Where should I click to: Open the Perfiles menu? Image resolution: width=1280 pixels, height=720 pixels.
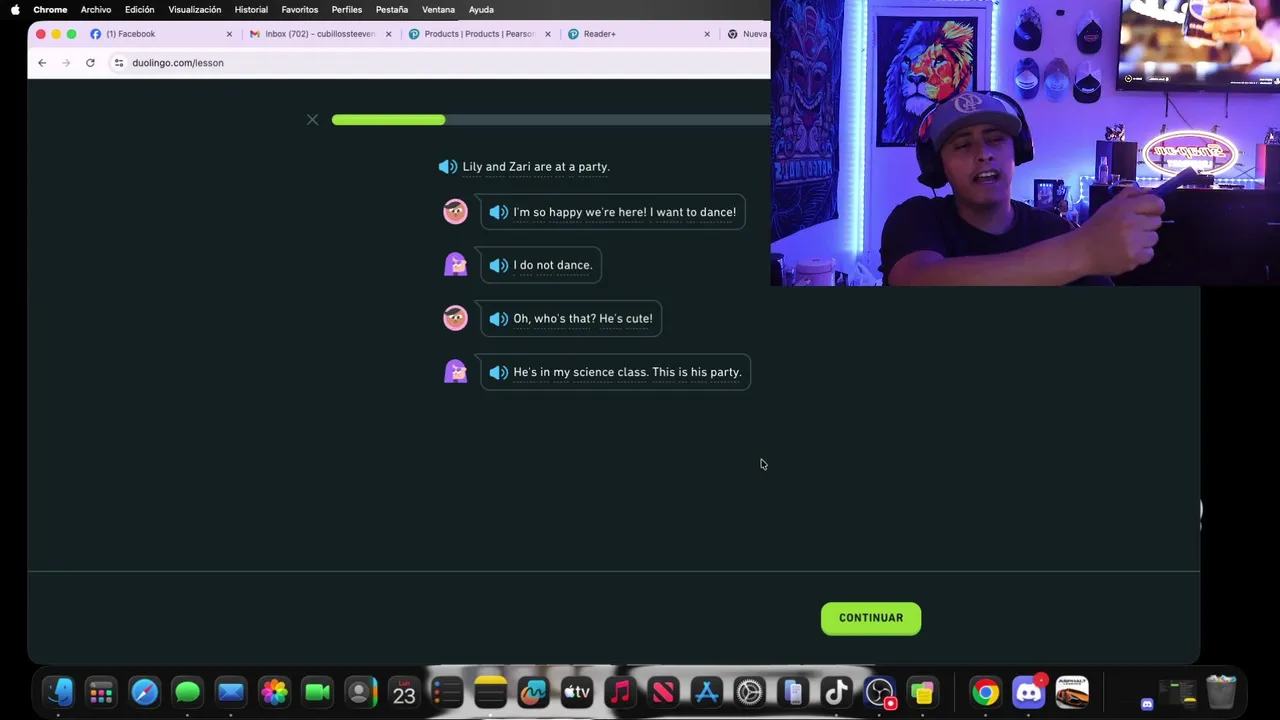pos(347,10)
